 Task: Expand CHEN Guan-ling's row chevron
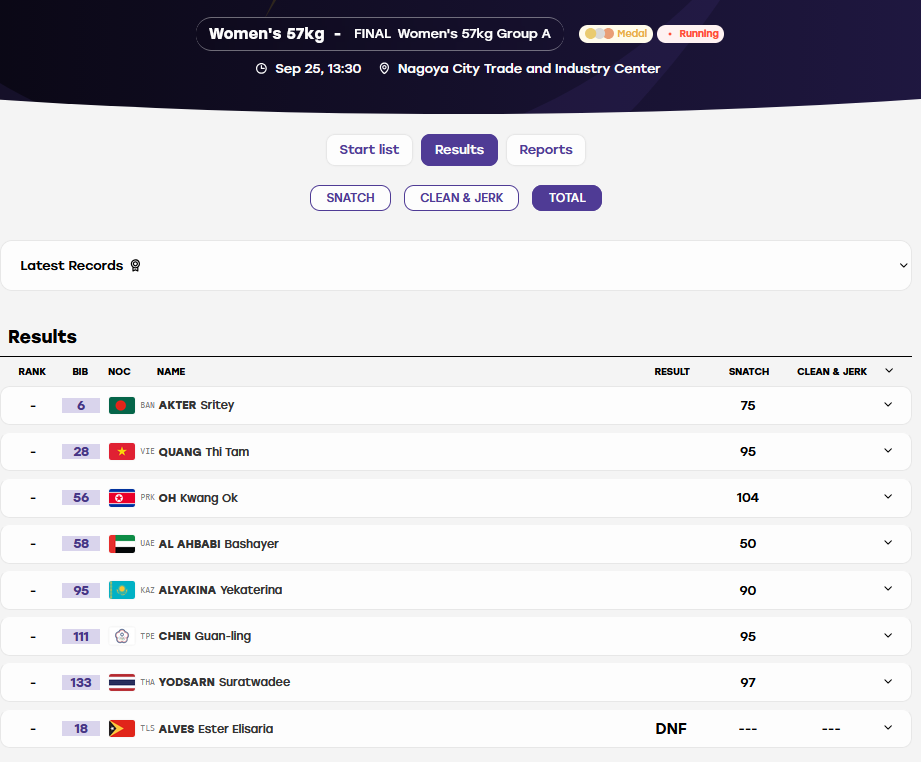point(888,636)
